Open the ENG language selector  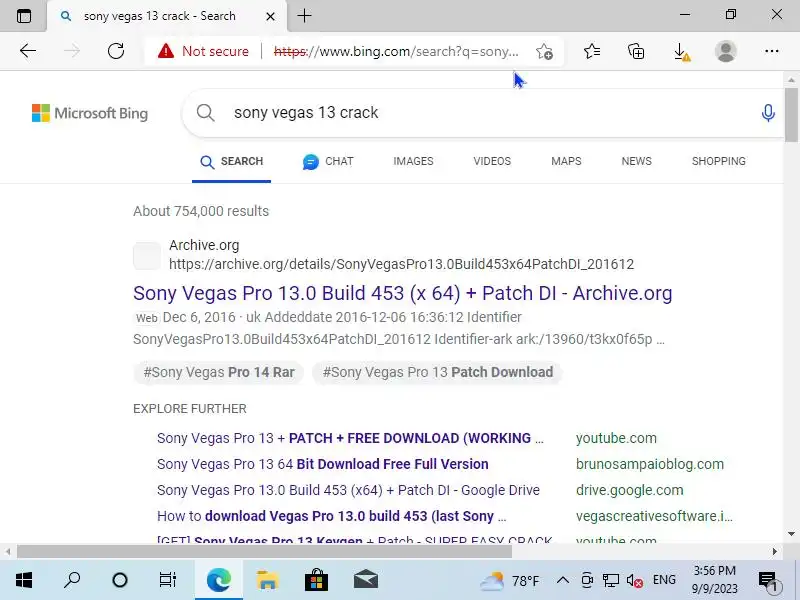tap(664, 580)
